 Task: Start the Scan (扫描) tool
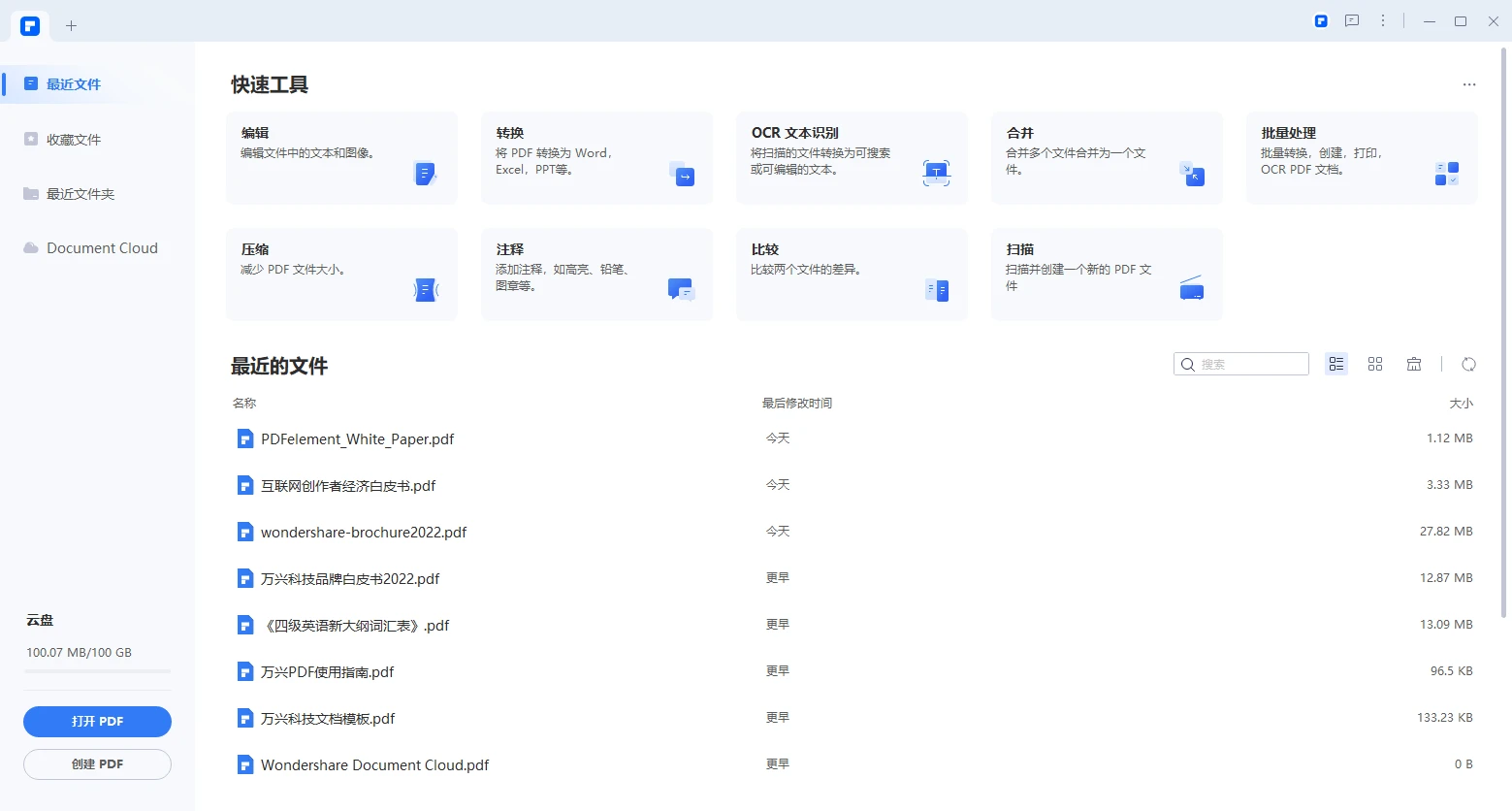(1106, 275)
